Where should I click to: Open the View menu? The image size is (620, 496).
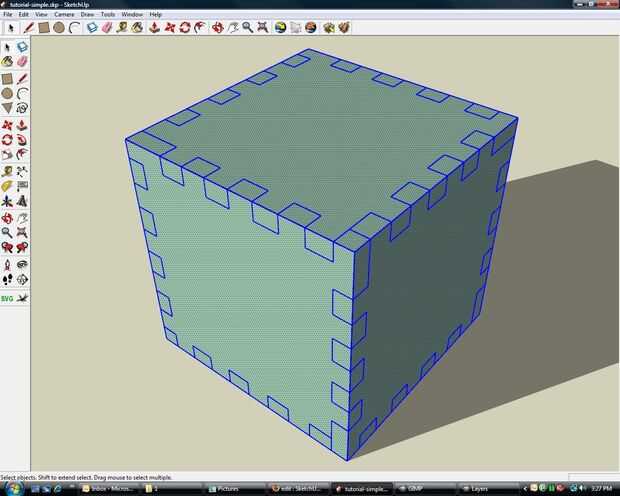click(41, 14)
